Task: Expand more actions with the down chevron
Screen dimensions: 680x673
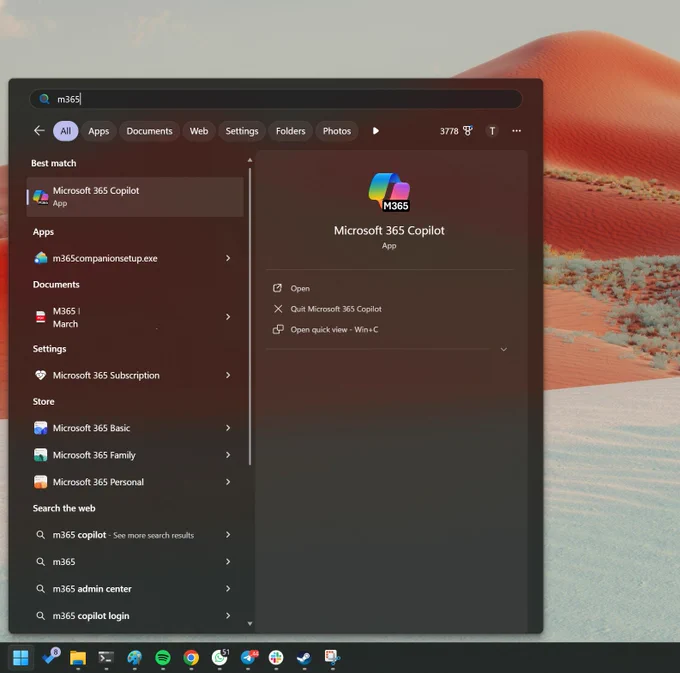Action: [x=503, y=349]
